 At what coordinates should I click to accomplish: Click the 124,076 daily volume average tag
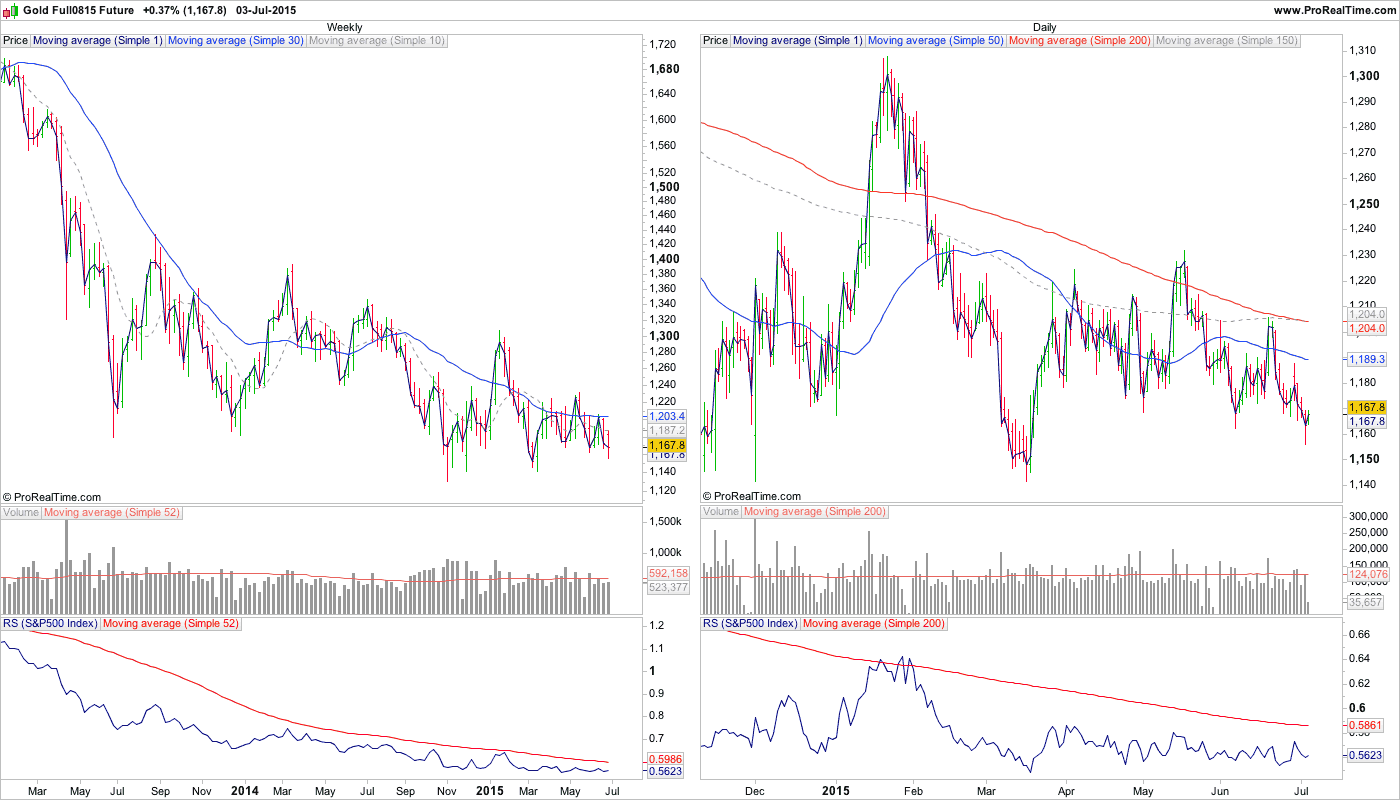coord(1367,574)
